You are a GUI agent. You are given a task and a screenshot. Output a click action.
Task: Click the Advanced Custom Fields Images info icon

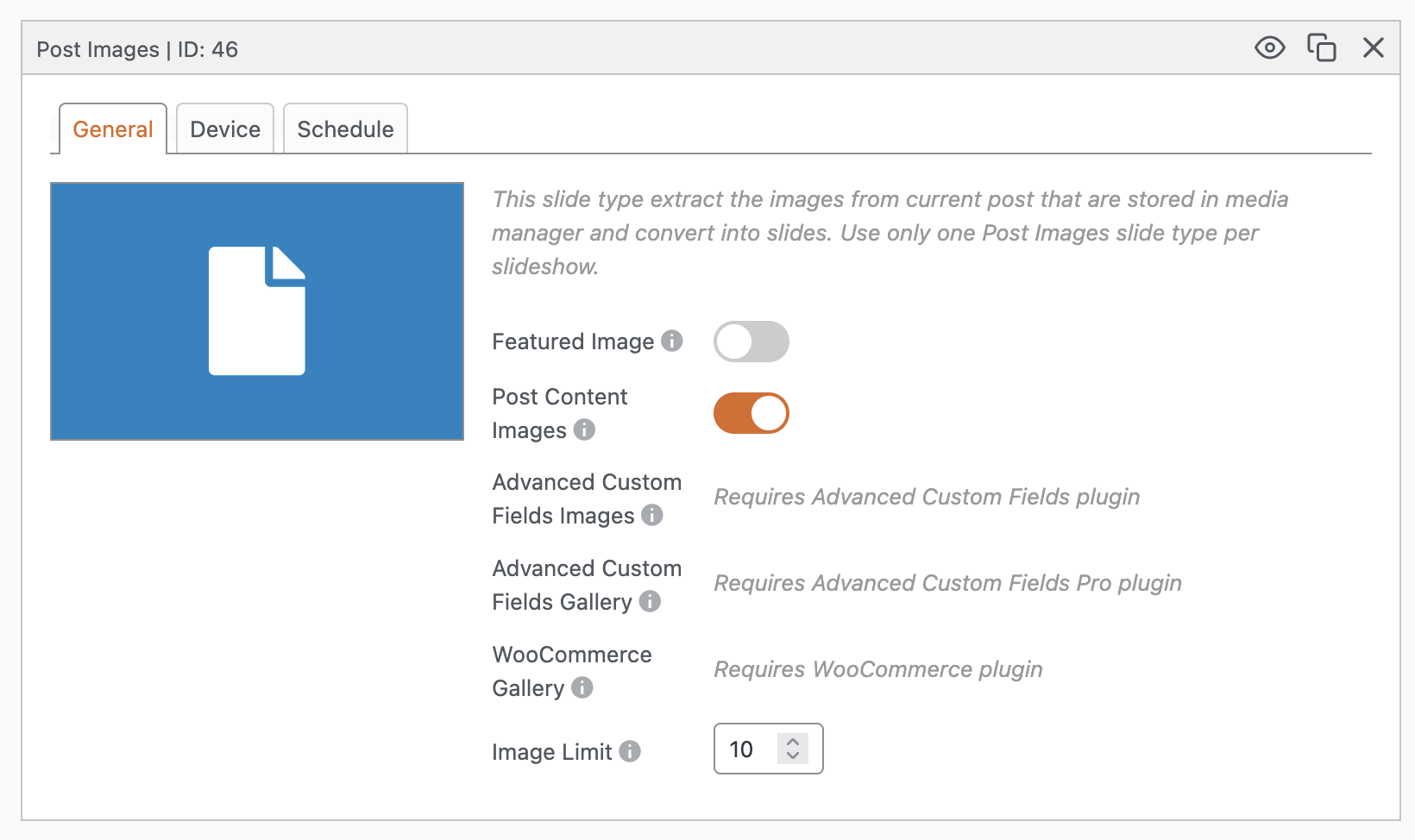pyautogui.click(x=652, y=515)
